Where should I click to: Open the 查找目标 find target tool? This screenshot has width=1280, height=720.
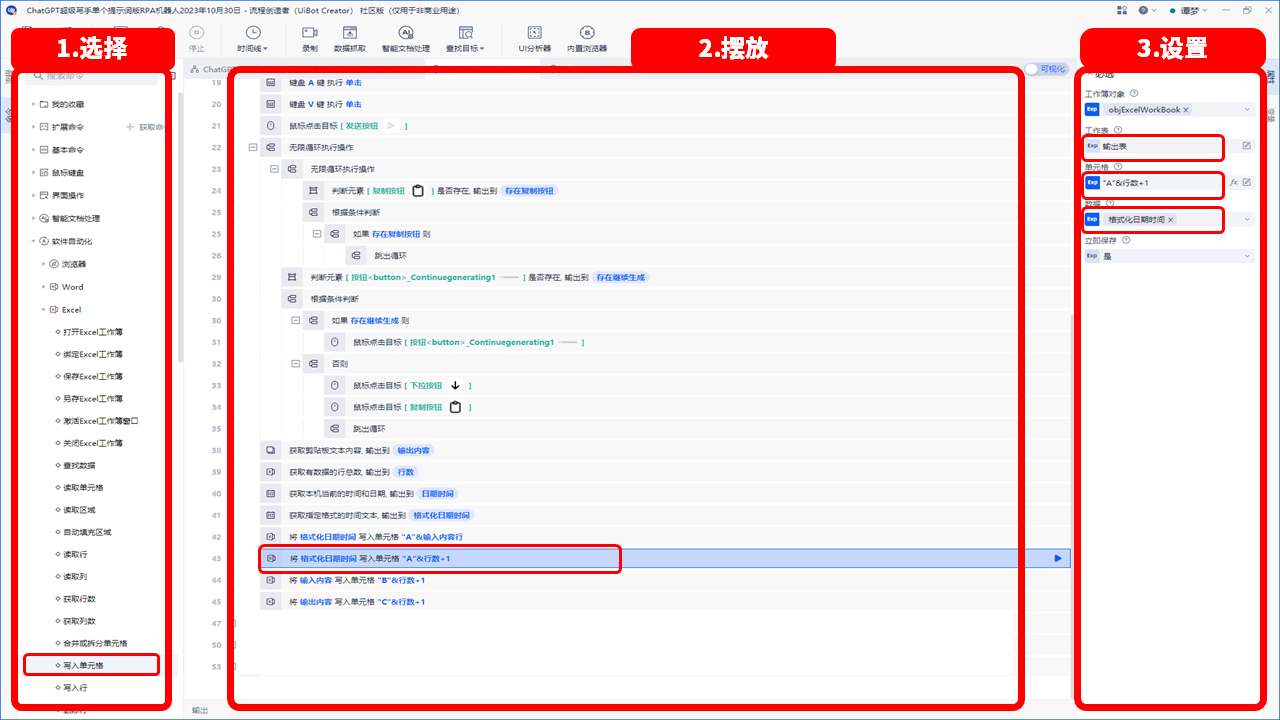click(x=465, y=39)
